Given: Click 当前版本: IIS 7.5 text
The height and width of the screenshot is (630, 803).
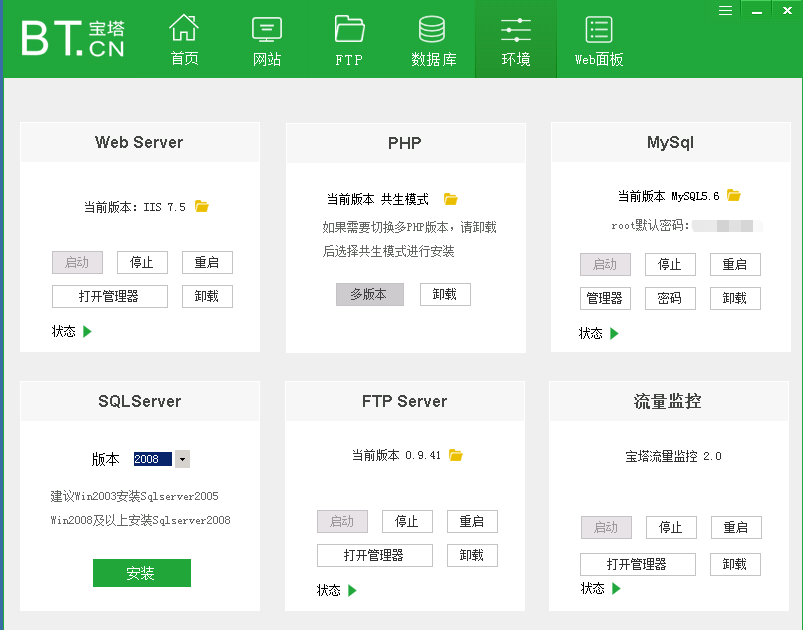Looking at the screenshot, I should coord(135,207).
